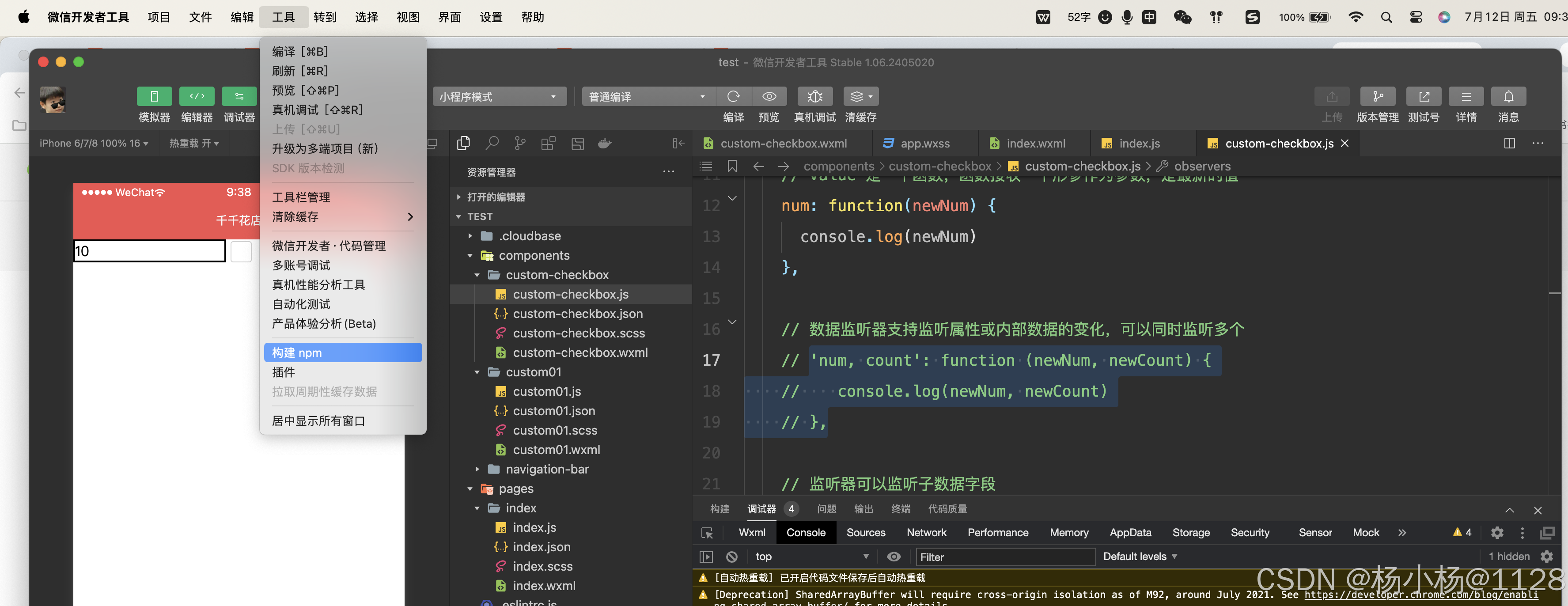Switch to the Sources devtools tab

[866, 533]
